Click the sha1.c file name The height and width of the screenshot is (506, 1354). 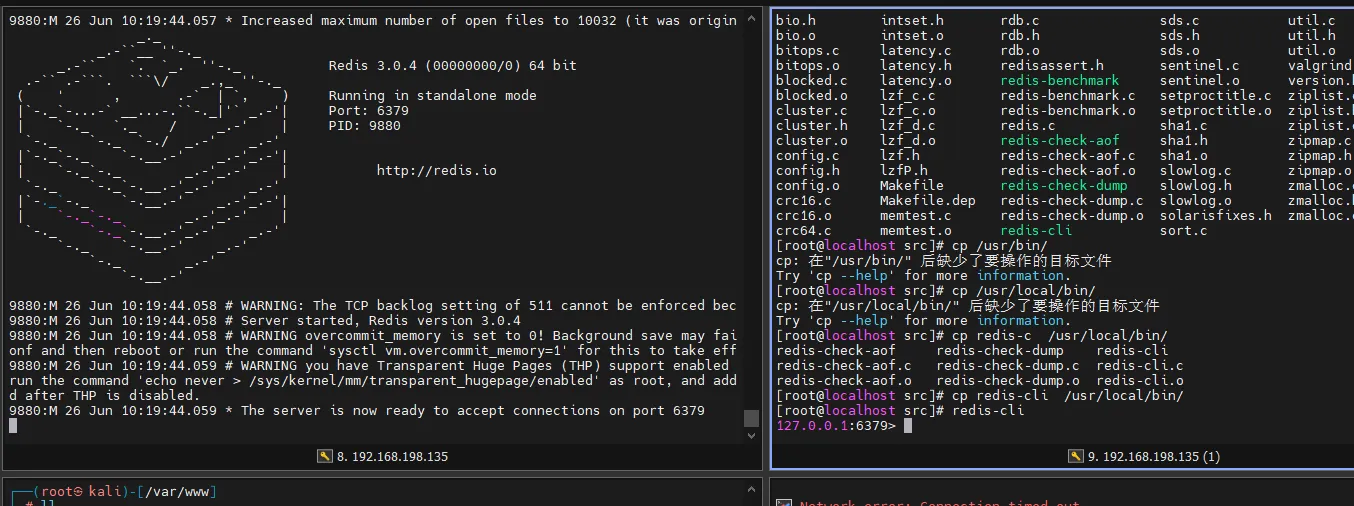click(x=1184, y=126)
